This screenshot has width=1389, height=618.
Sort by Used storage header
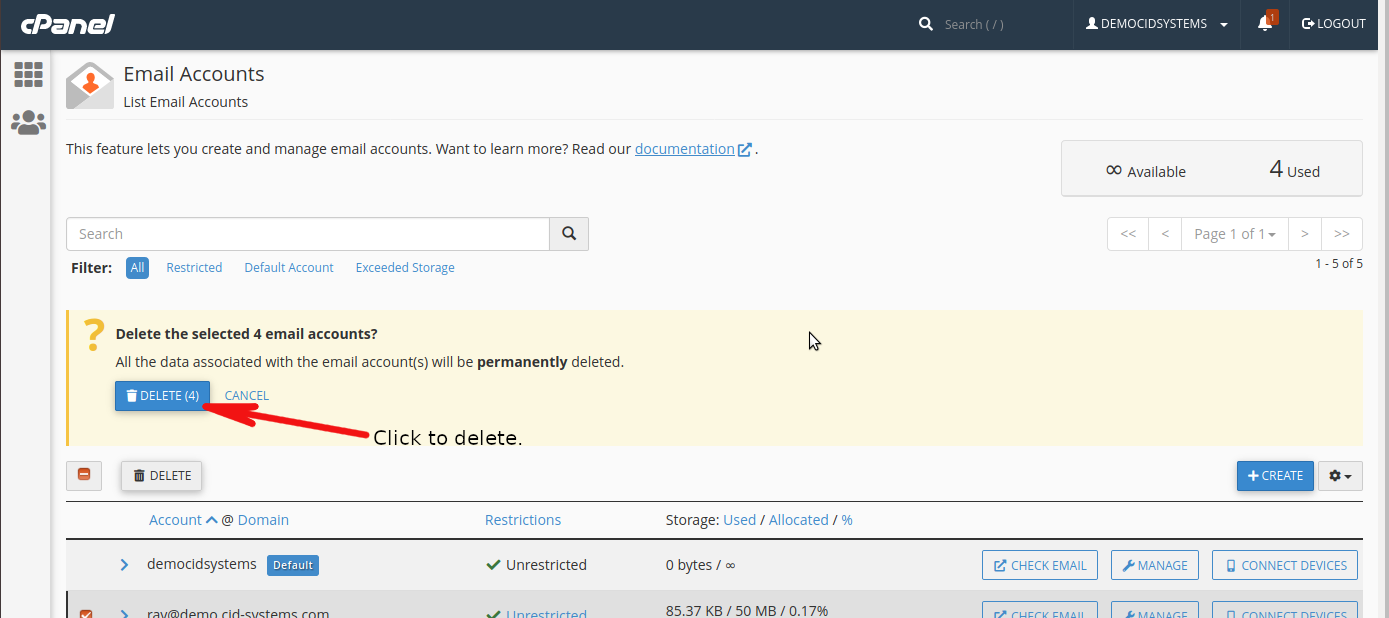(739, 520)
